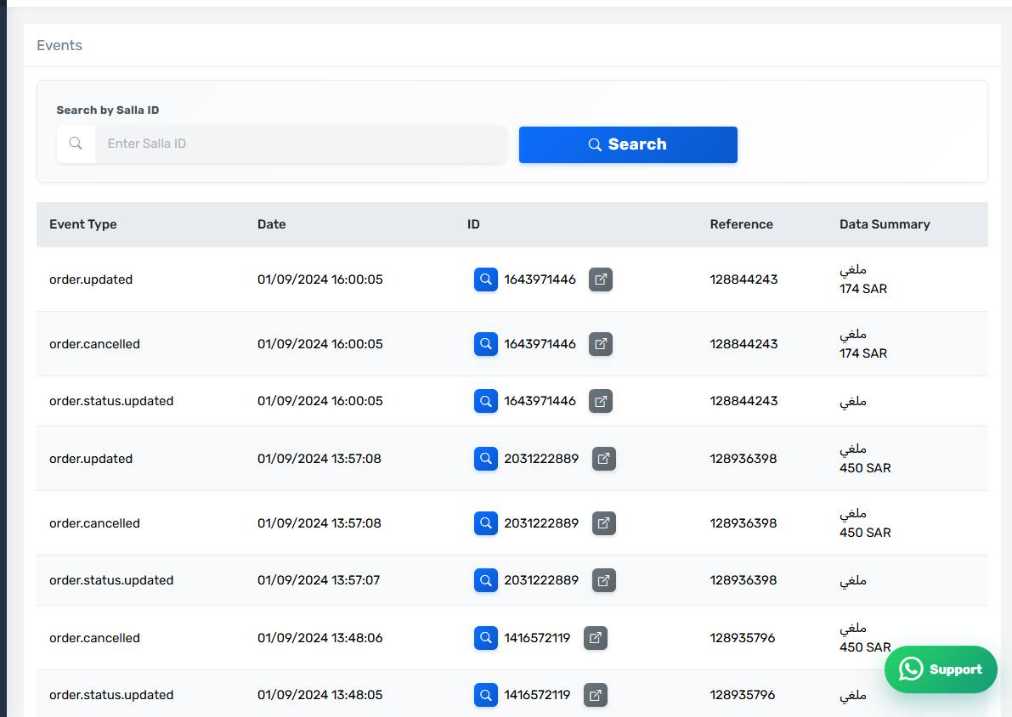Screen dimensions: 1012x717
Task: Click the Data Summary column header
Action: (x=884, y=225)
